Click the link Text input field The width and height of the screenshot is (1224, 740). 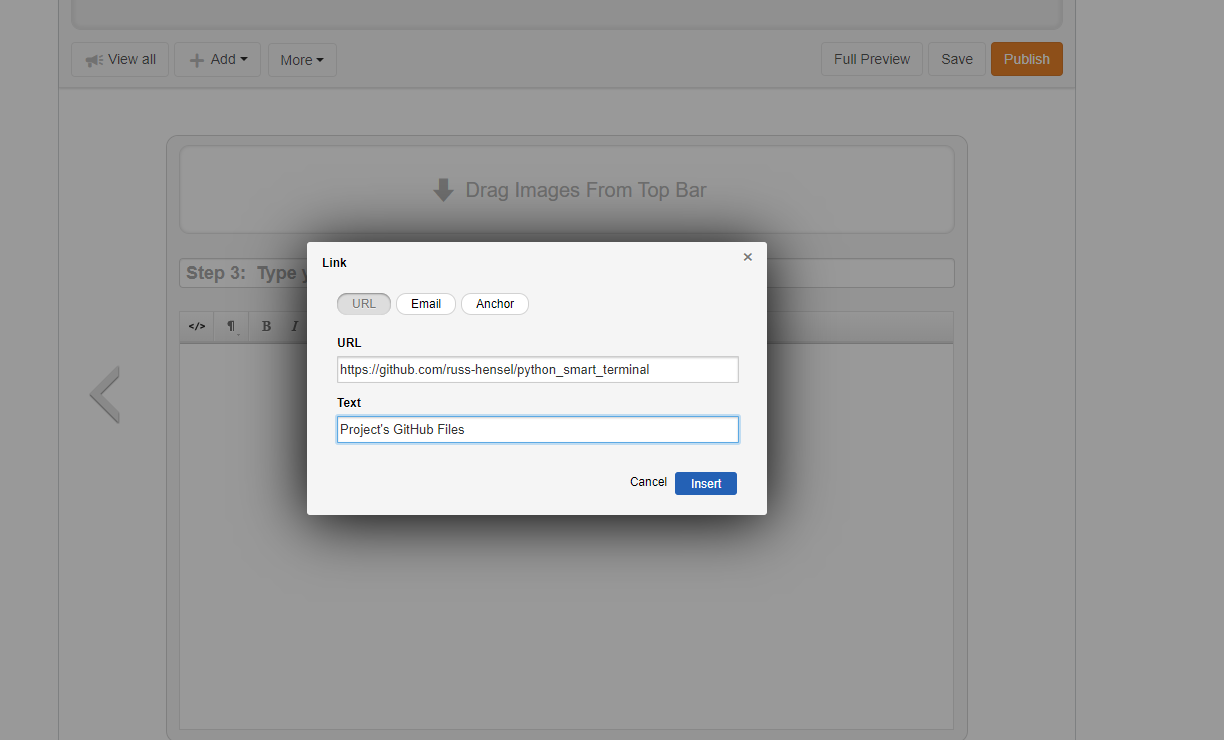click(538, 430)
